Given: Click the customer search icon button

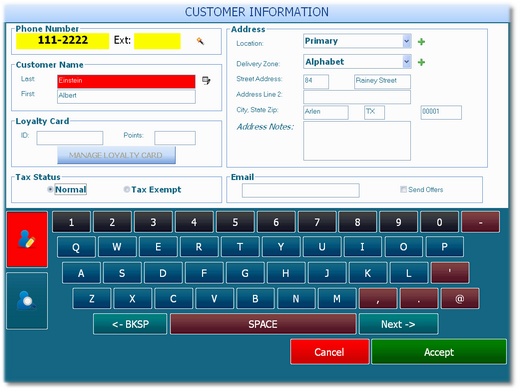Looking at the screenshot, I should (27, 301).
